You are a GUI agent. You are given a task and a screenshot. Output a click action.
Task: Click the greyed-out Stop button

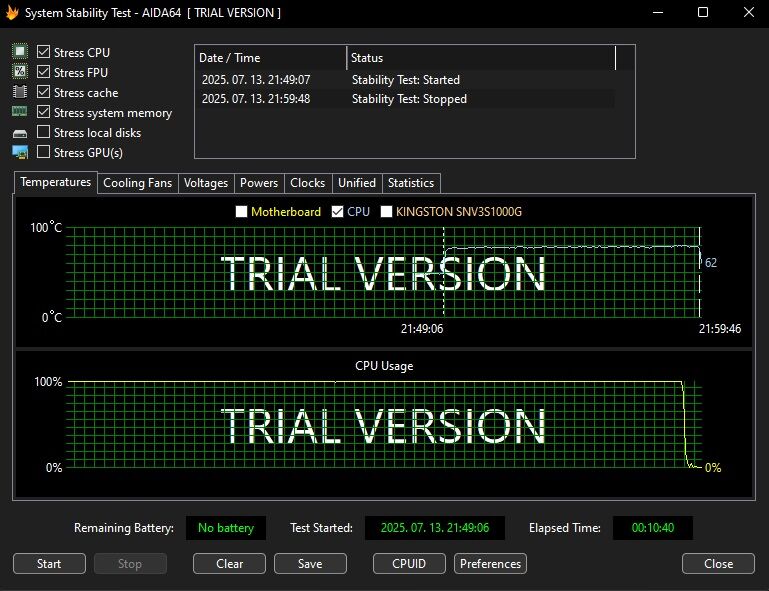[130, 564]
